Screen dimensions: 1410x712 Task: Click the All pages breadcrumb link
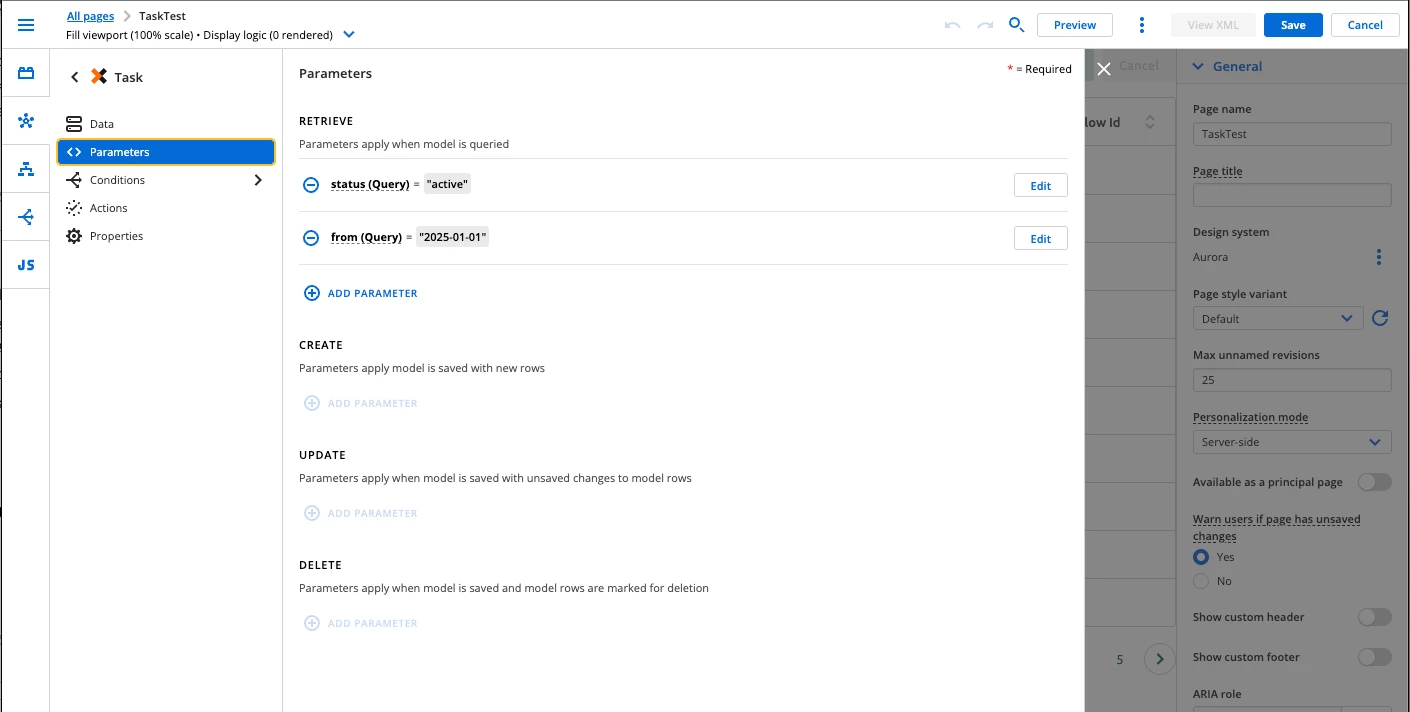tap(90, 16)
